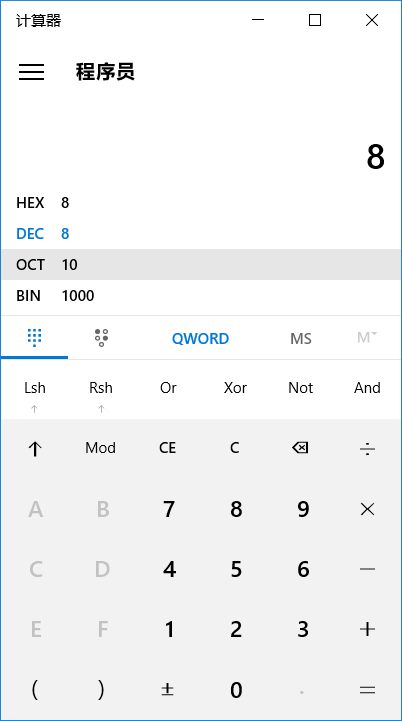Open the hamburger navigation menu
Screen dimensions: 402x721
click(31, 72)
